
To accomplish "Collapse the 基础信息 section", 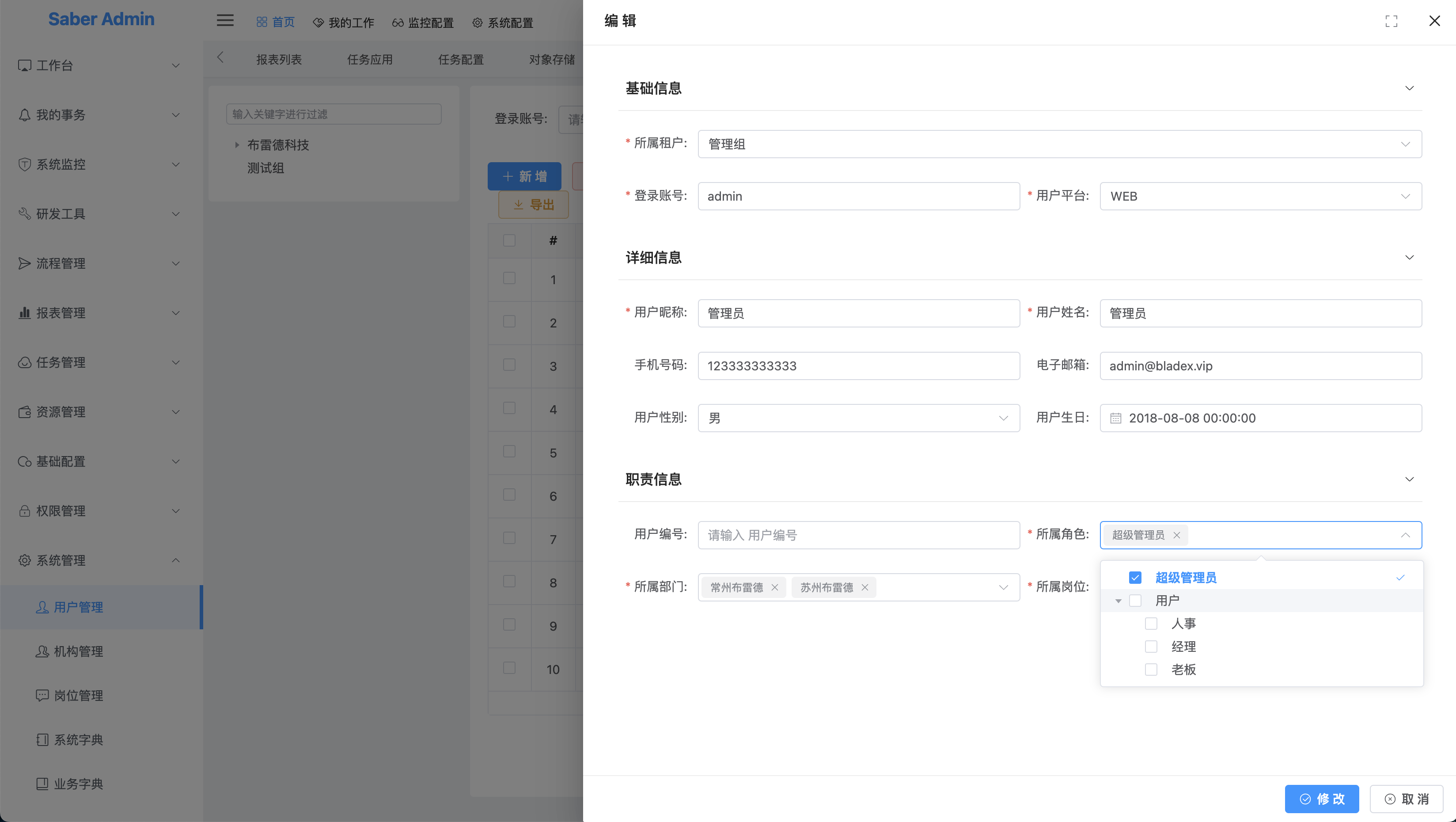I will click(x=1409, y=88).
